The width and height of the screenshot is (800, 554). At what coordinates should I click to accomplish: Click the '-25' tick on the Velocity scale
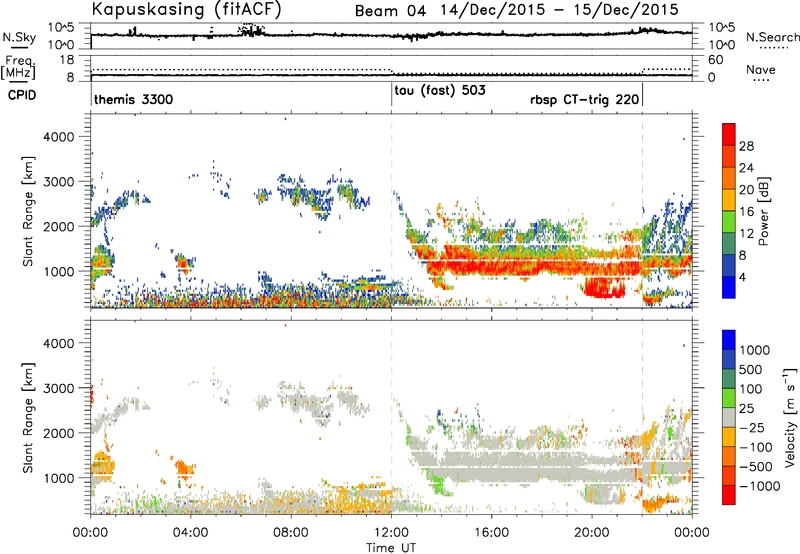click(x=752, y=428)
